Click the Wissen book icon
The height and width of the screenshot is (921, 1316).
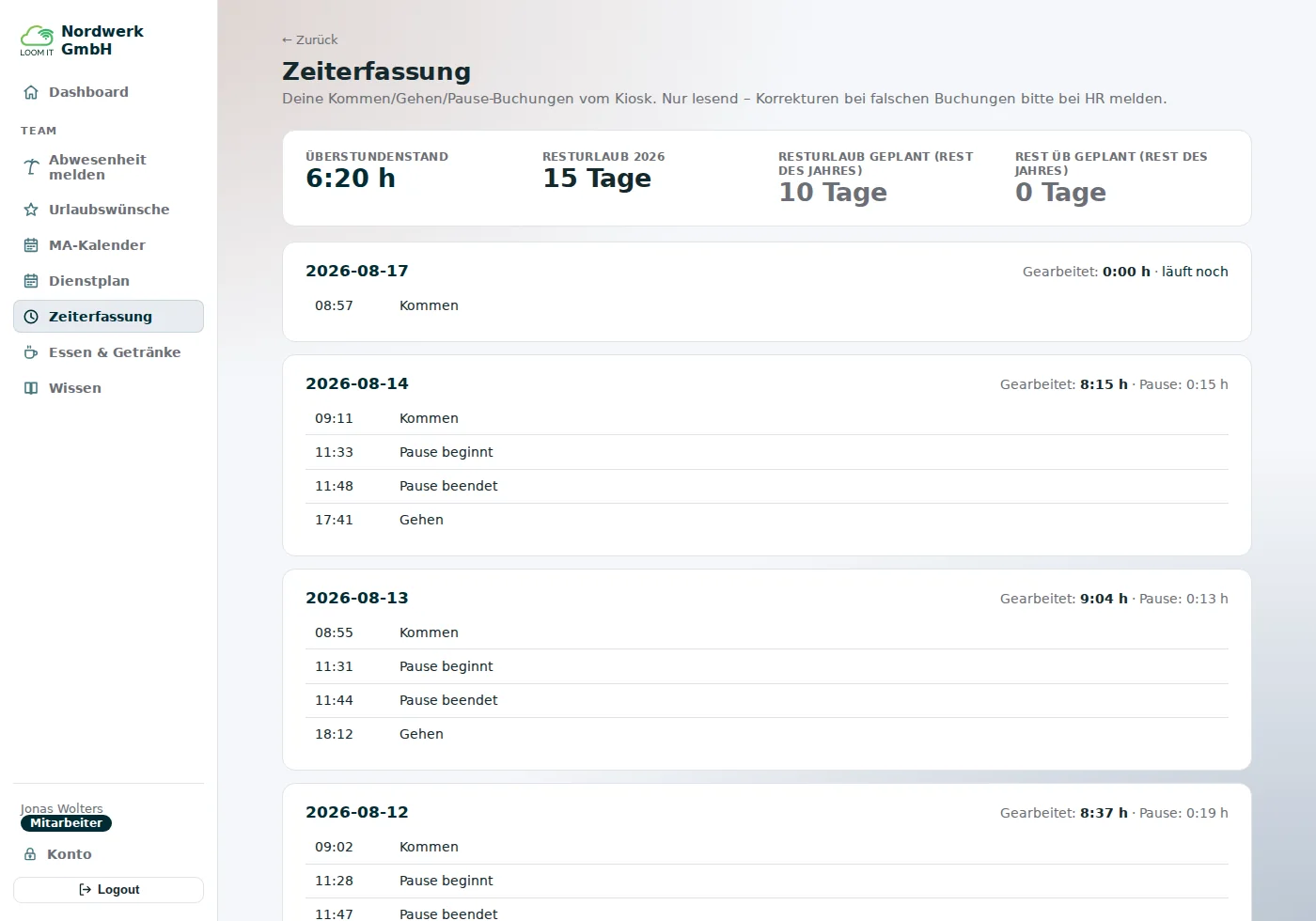[x=31, y=388]
